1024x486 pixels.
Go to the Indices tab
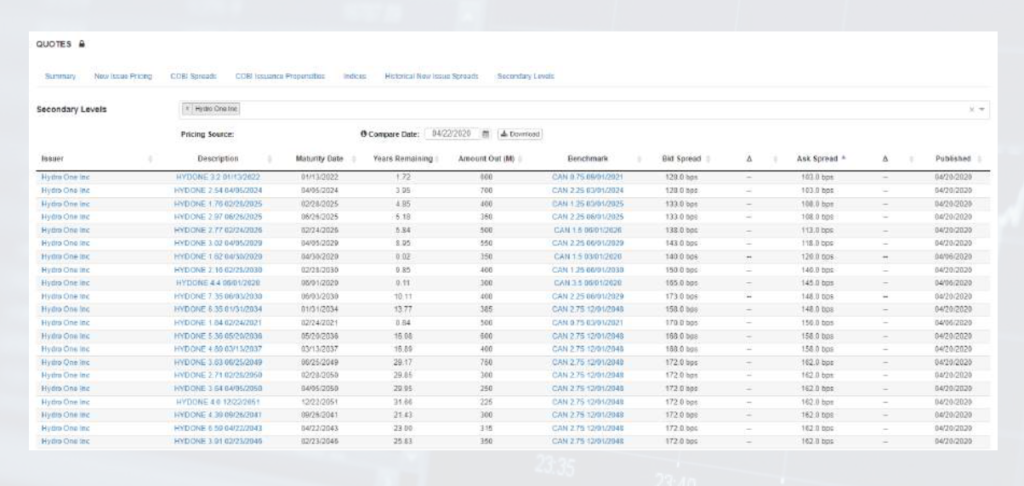[355, 76]
